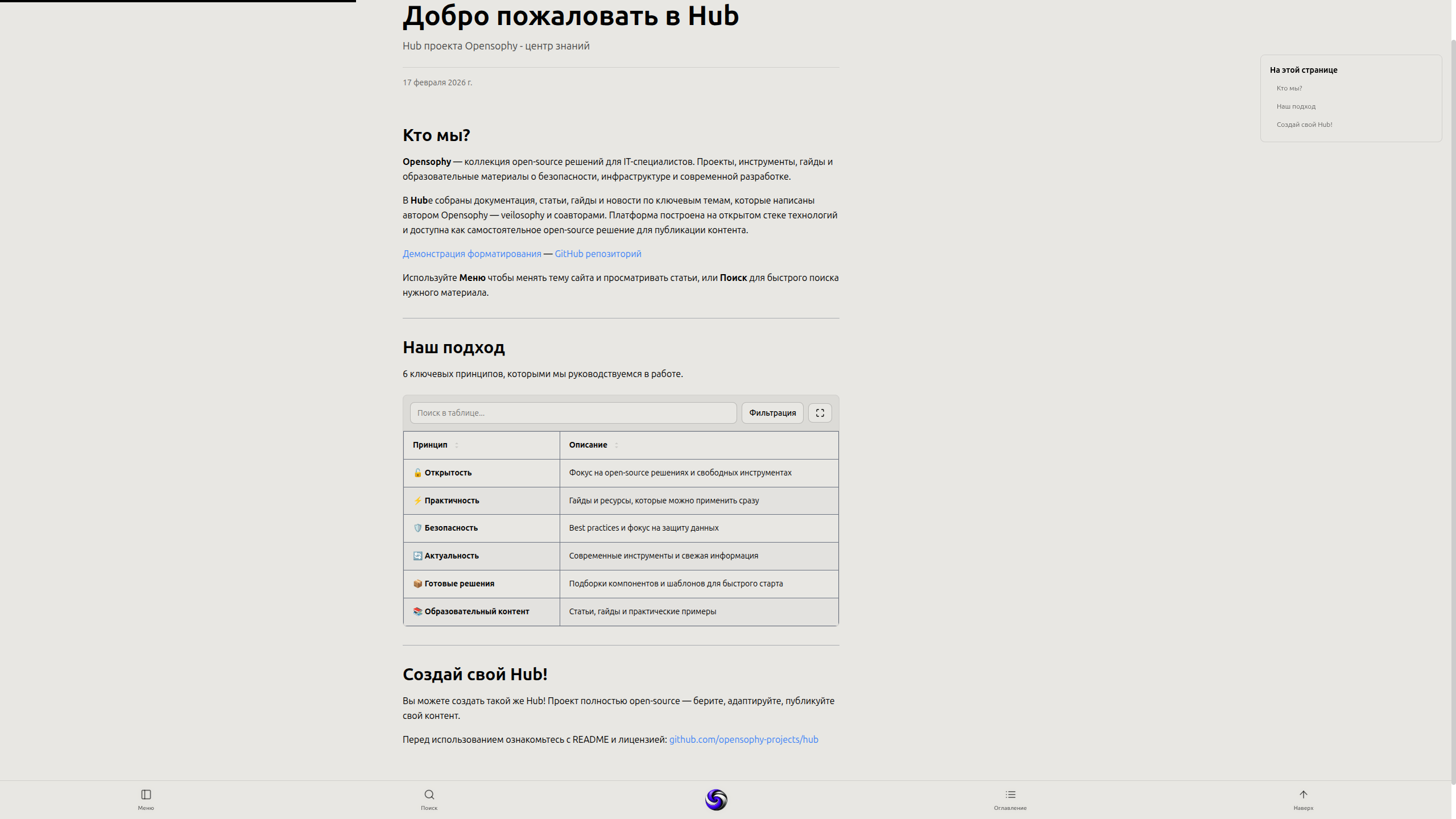This screenshot has height=819, width=1456.
Task: Toggle sorting on the Принцип column
Action: [457, 445]
